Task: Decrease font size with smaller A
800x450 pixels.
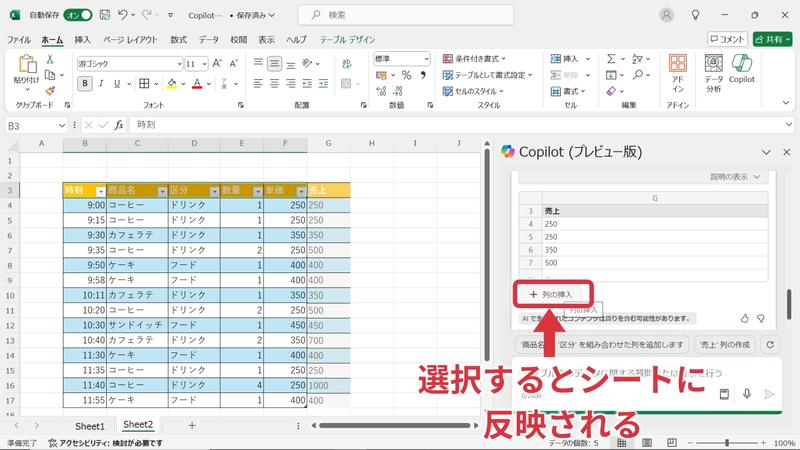Action: coord(234,63)
